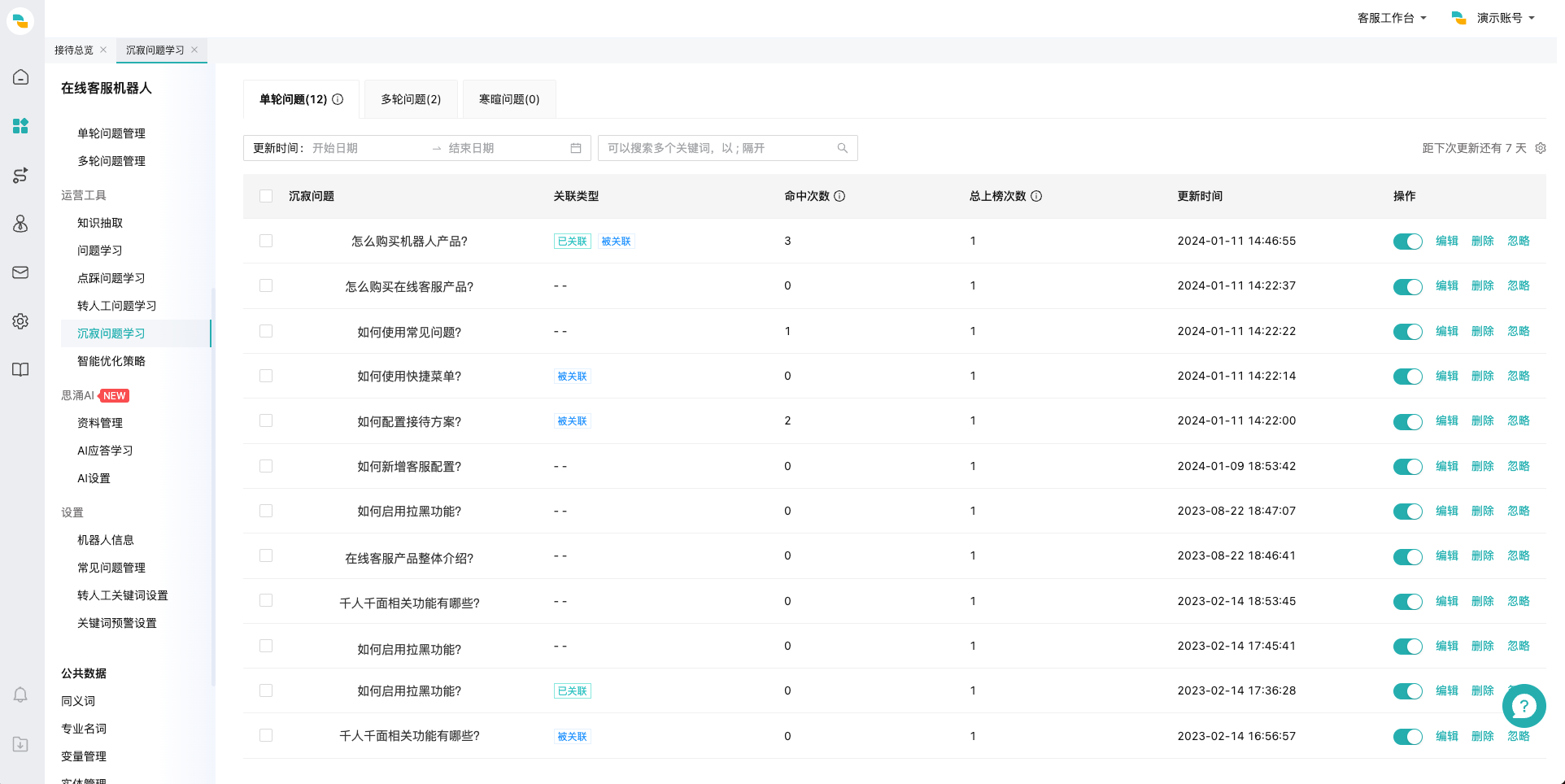Click the 更新时间 column header
1565x784 pixels.
coord(1200,196)
